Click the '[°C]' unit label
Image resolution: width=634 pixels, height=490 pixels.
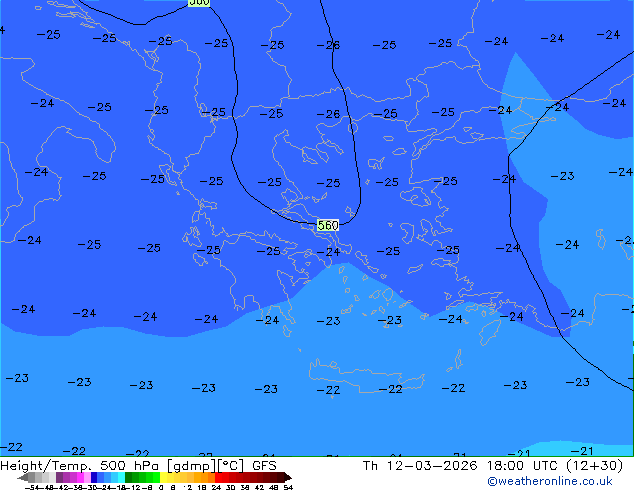tap(230, 466)
